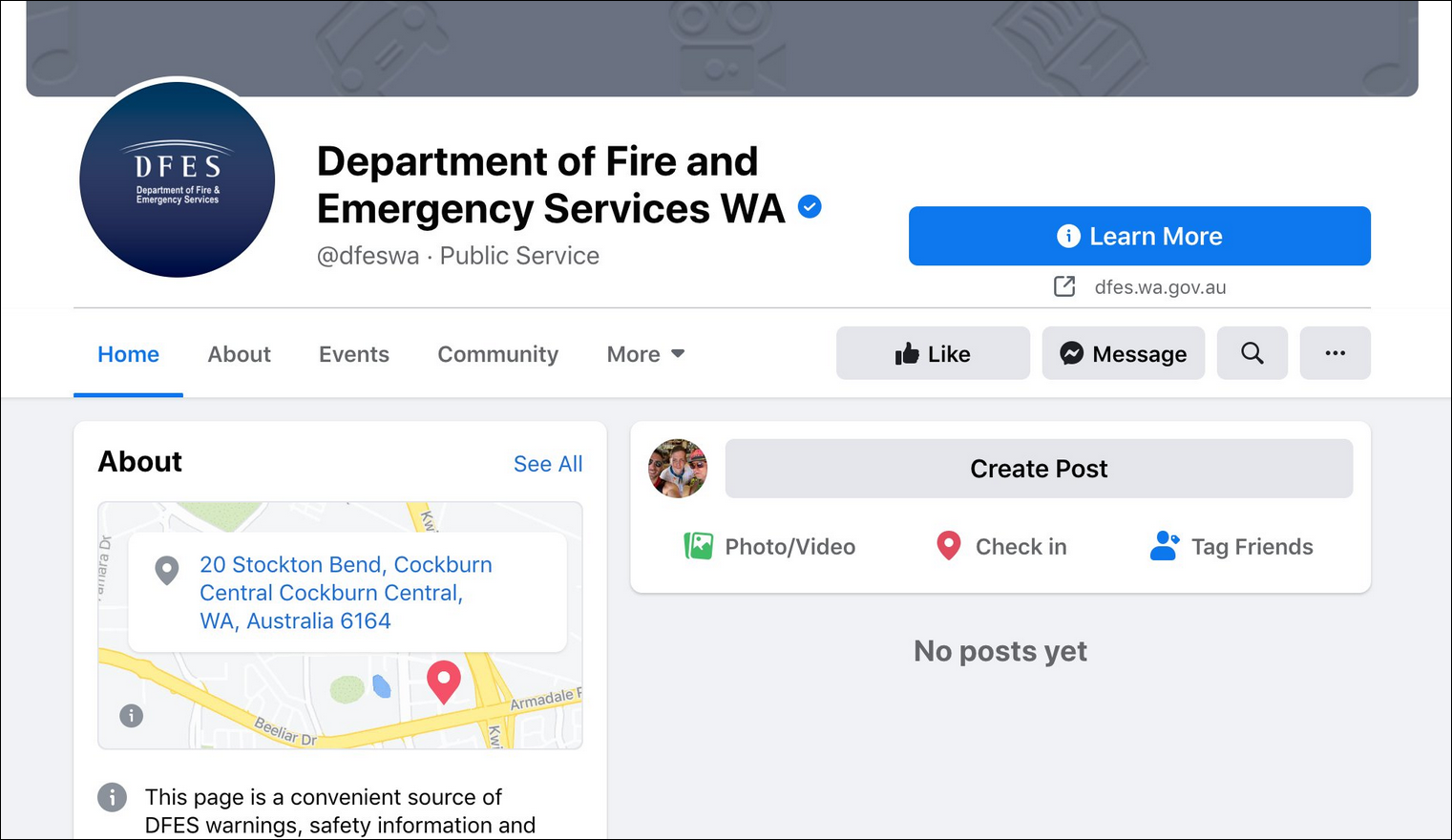The width and height of the screenshot is (1452, 840).
Task: Click the search magnifier icon
Action: pyautogui.click(x=1252, y=353)
